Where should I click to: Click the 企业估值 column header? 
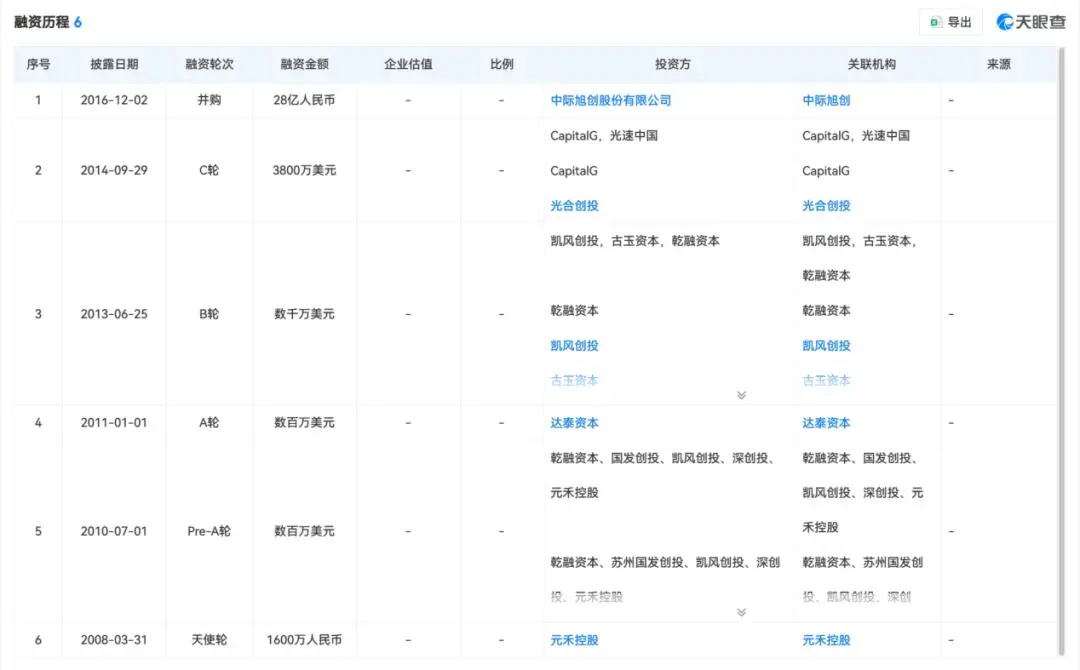[408, 64]
